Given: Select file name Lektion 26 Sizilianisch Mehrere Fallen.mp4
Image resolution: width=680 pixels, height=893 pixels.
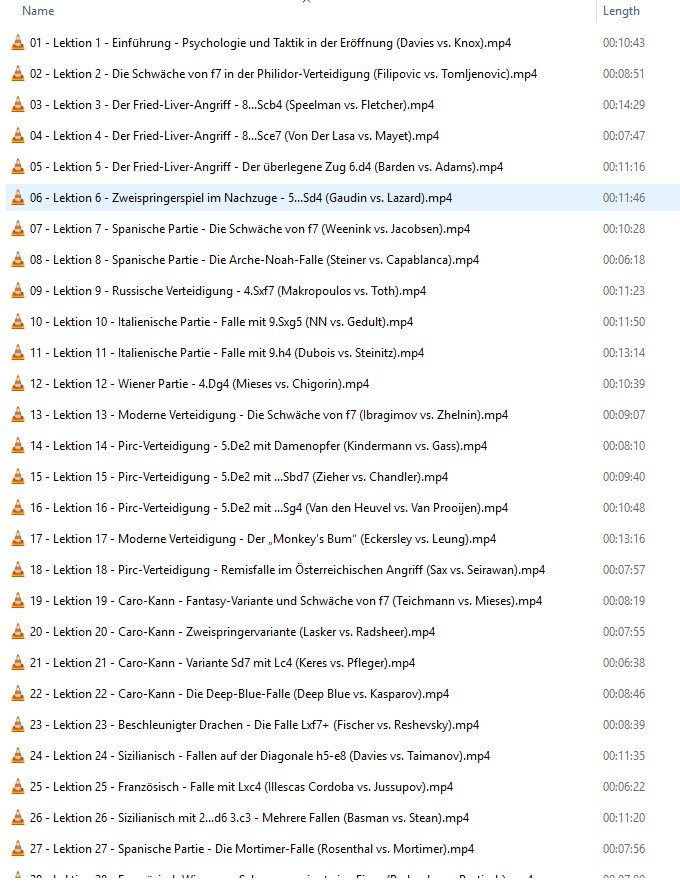Looking at the screenshot, I should 249,818.
